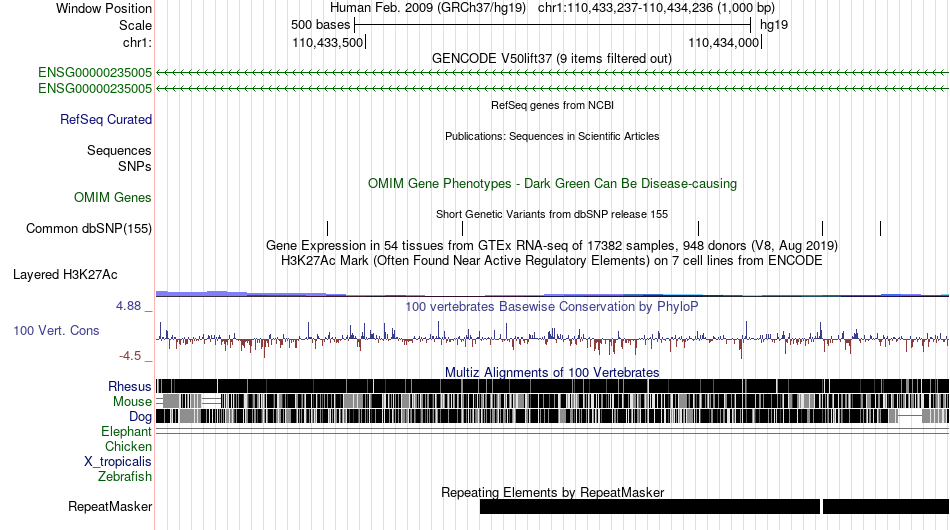Click the H3K27Ac Mark ENCODE title
The image size is (950, 530).
click(x=552, y=260)
